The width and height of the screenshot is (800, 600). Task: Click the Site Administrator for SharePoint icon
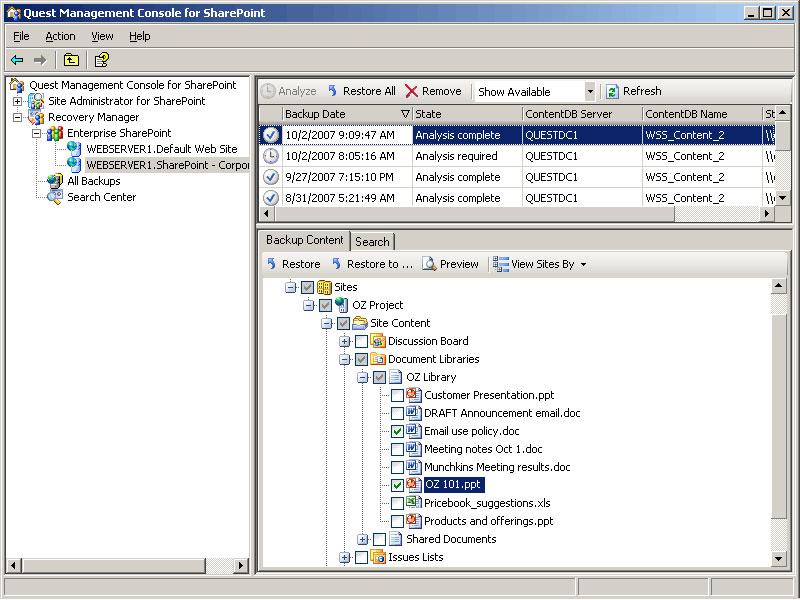pos(36,101)
